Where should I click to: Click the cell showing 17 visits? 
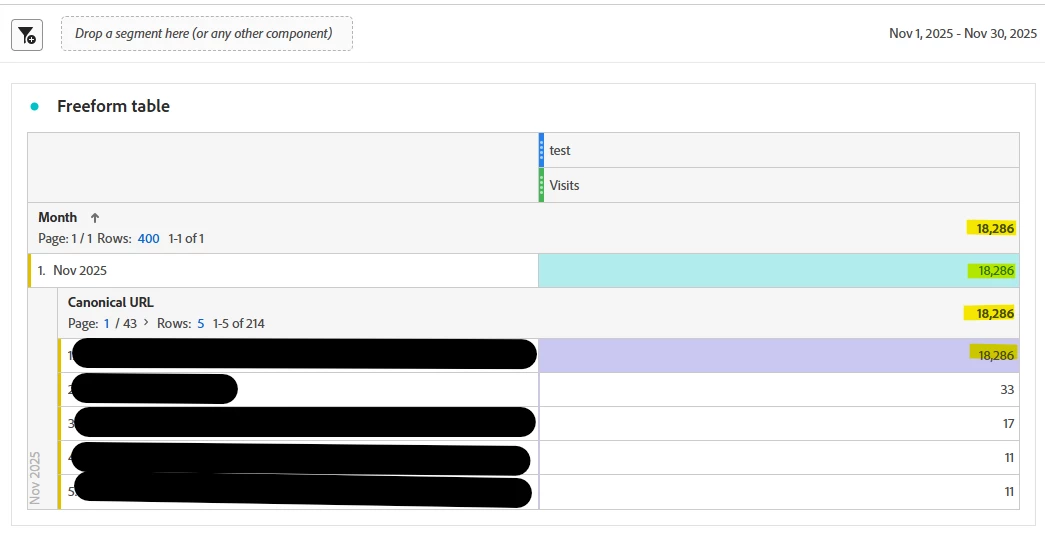tap(778, 423)
